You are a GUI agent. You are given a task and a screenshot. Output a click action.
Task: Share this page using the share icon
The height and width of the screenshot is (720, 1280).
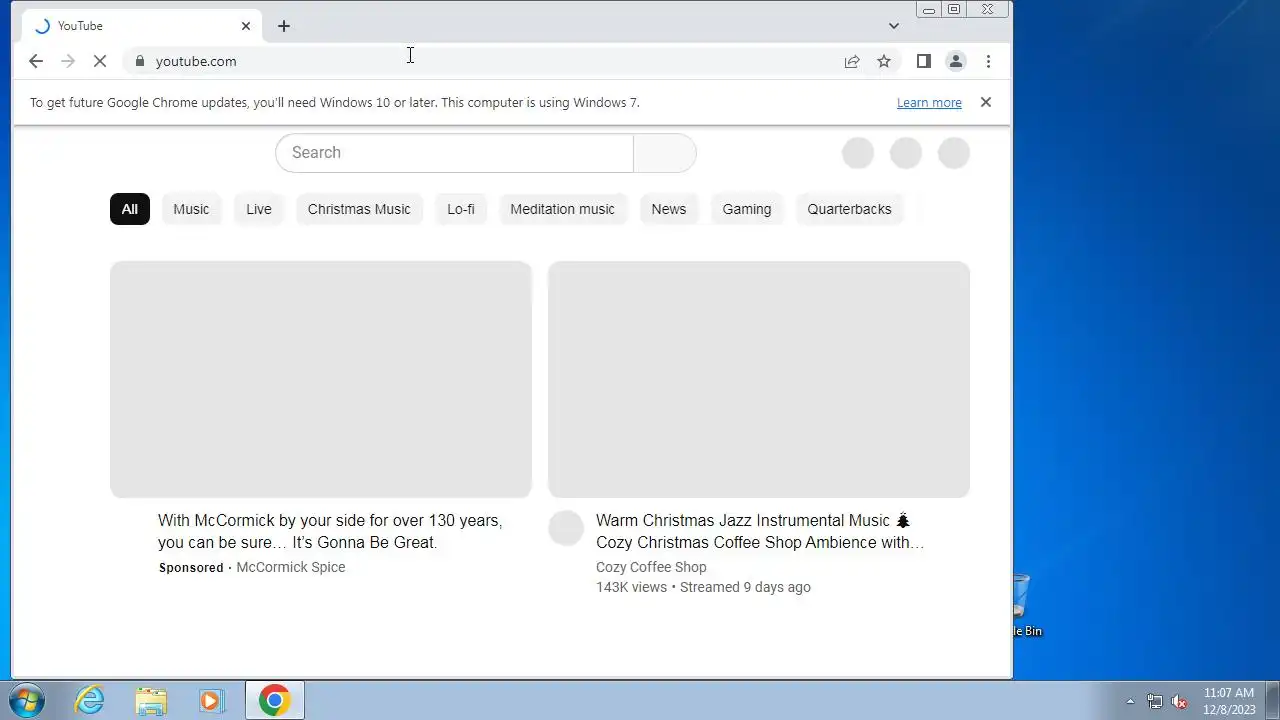pos(852,61)
